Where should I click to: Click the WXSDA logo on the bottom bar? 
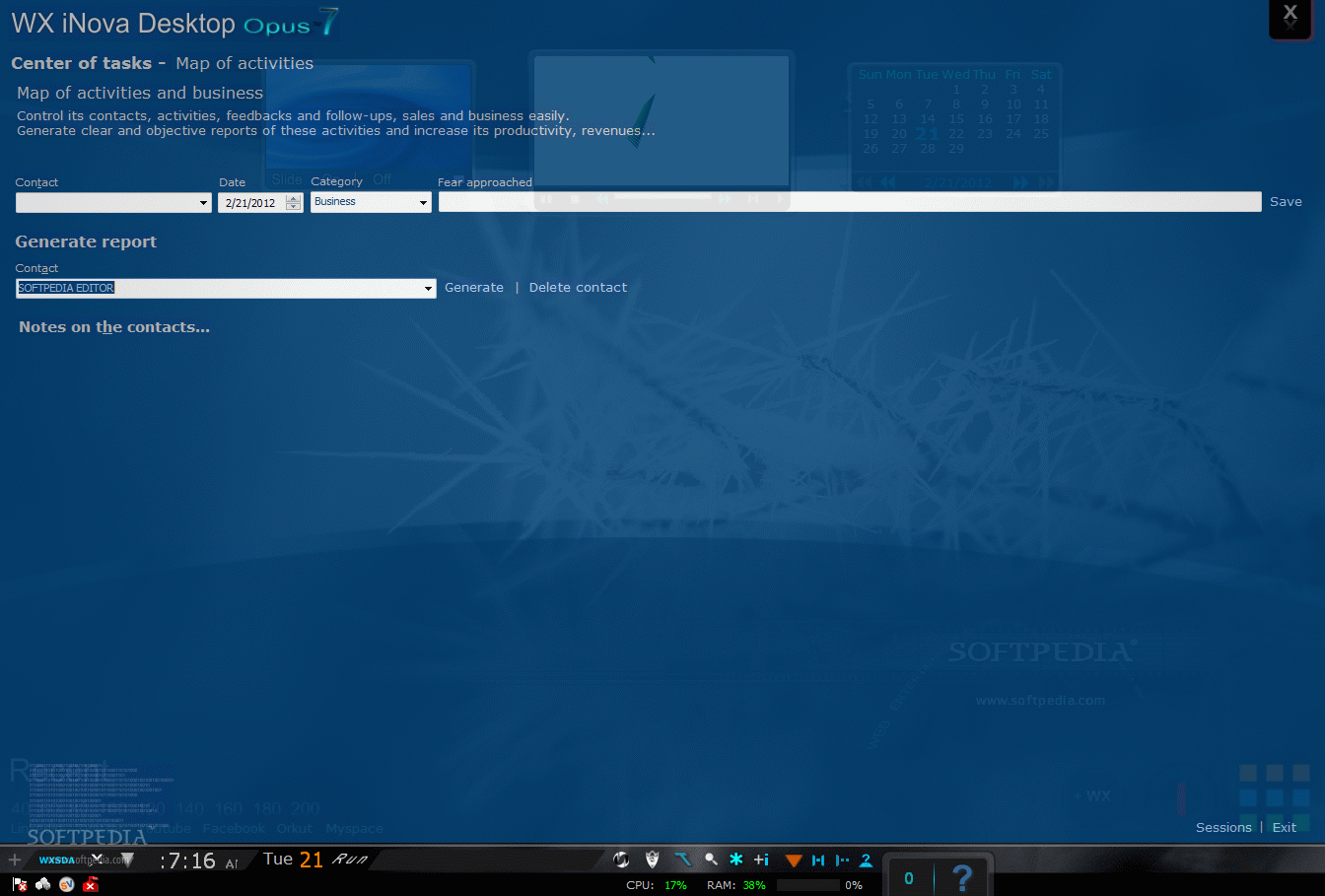click(57, 861)
